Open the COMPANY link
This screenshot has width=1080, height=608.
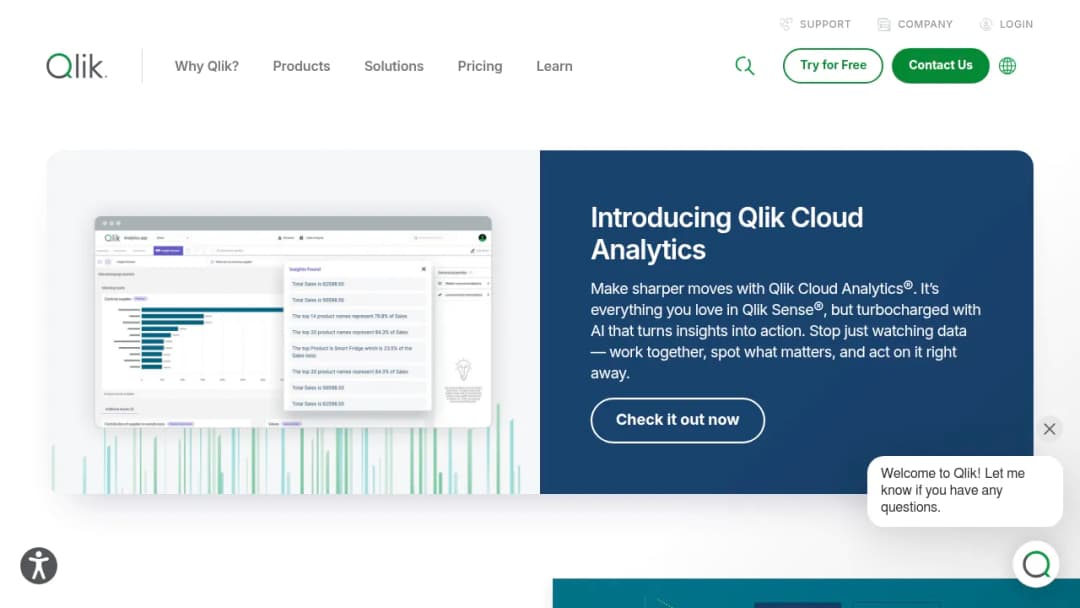coord(925,24)
